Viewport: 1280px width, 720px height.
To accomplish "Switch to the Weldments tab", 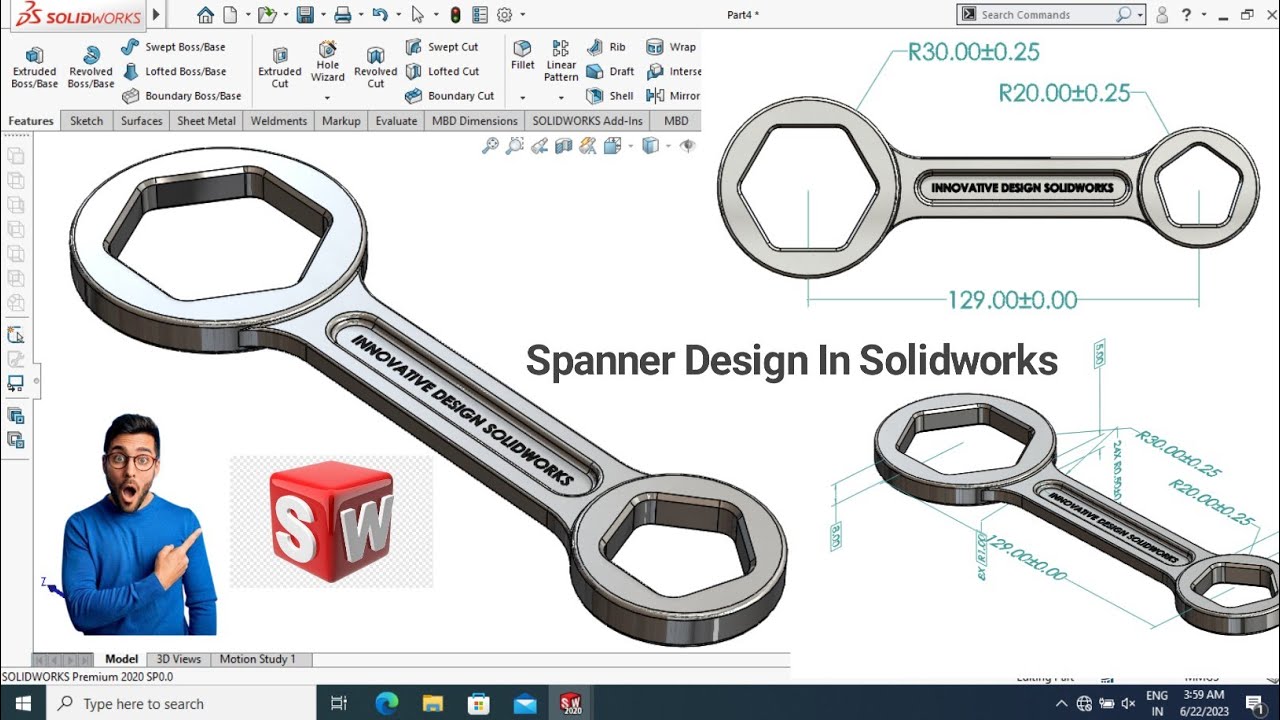I will coord(278,121).
